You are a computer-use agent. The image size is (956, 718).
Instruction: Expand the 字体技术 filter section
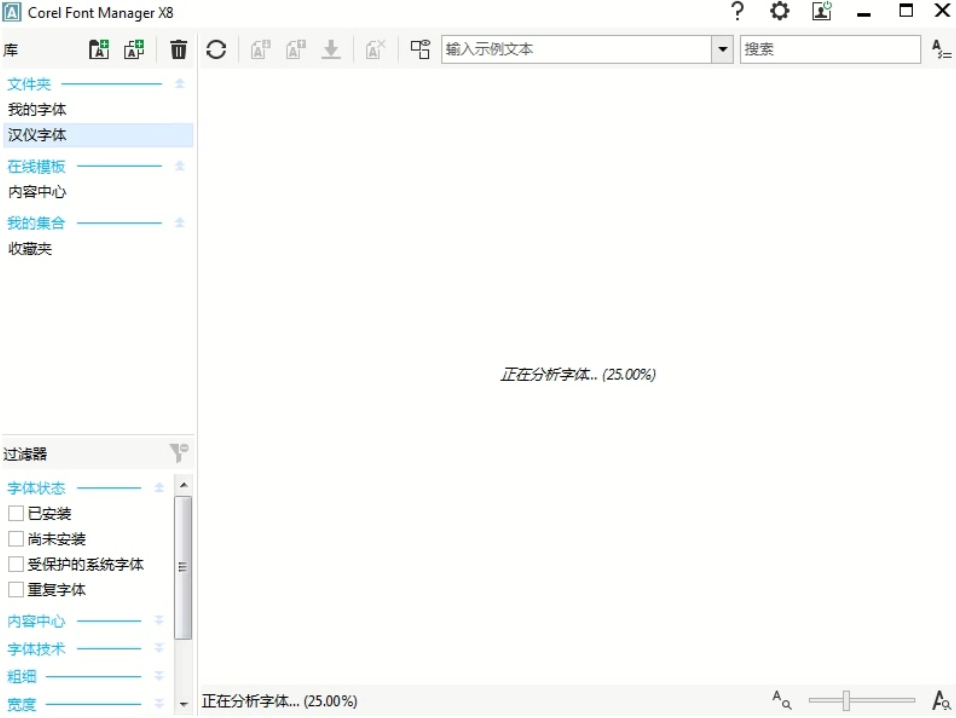(158, 649)
